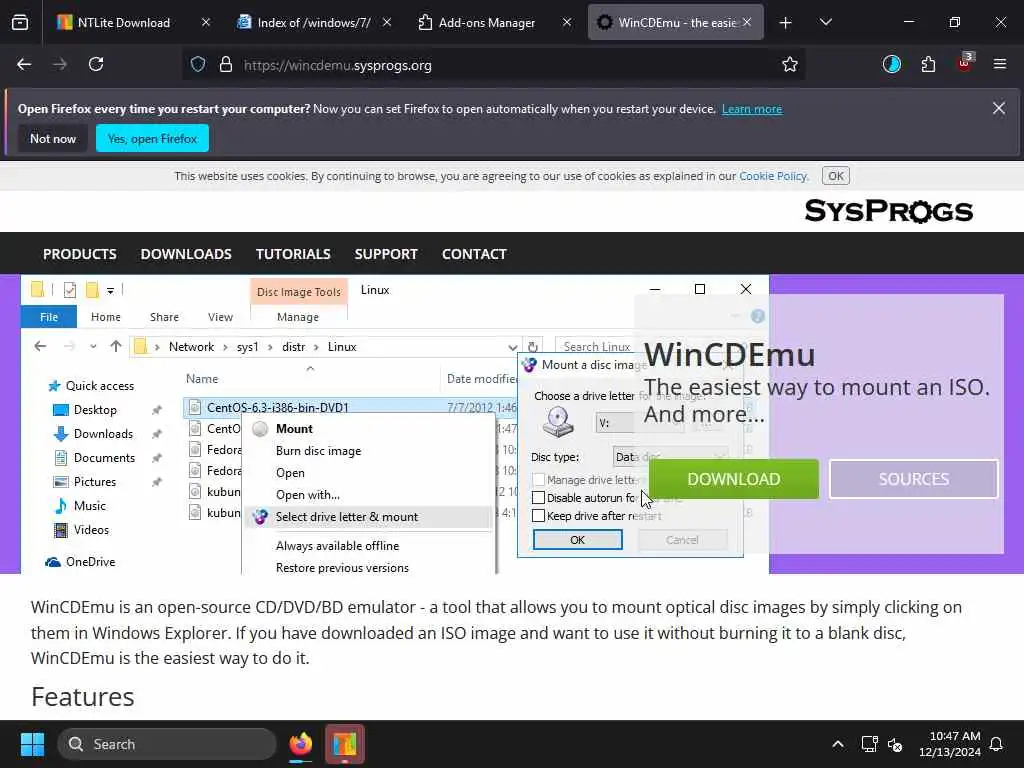Bookmark this page with the star icon
Viewport: 1024px width, 768px height.
point(790,65)
